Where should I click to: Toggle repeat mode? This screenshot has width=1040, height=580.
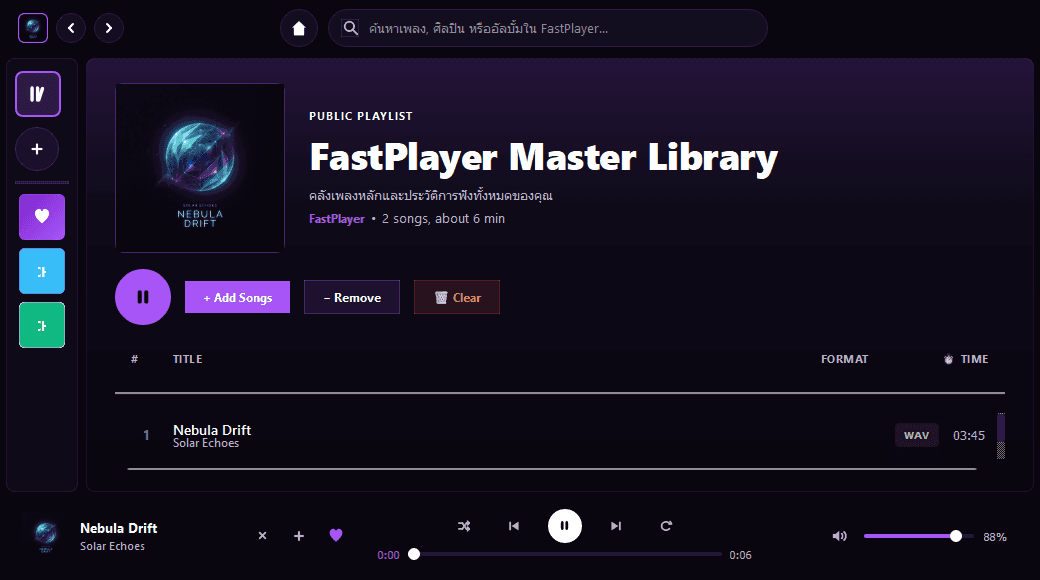click(x=667, y=526)
